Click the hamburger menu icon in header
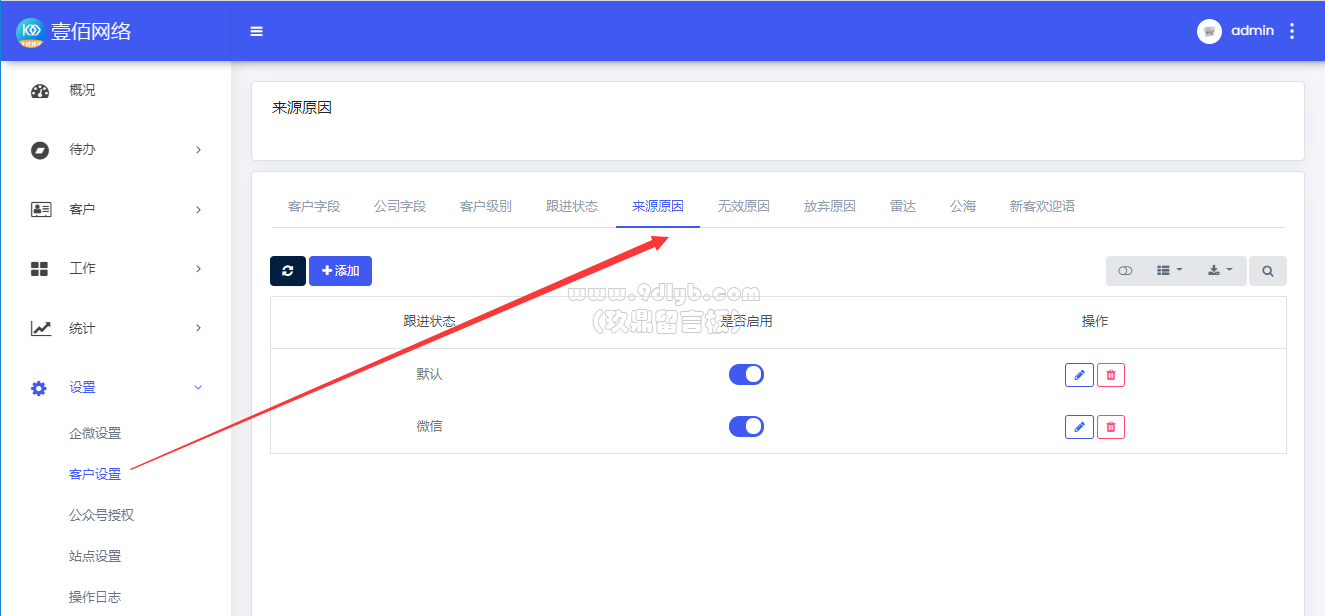 [257, 31]
